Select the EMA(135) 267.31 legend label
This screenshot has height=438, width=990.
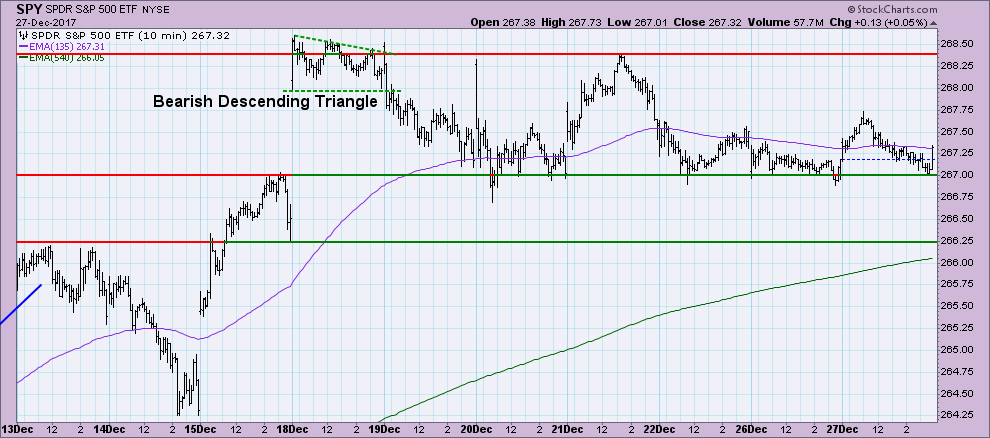[69, 46]
